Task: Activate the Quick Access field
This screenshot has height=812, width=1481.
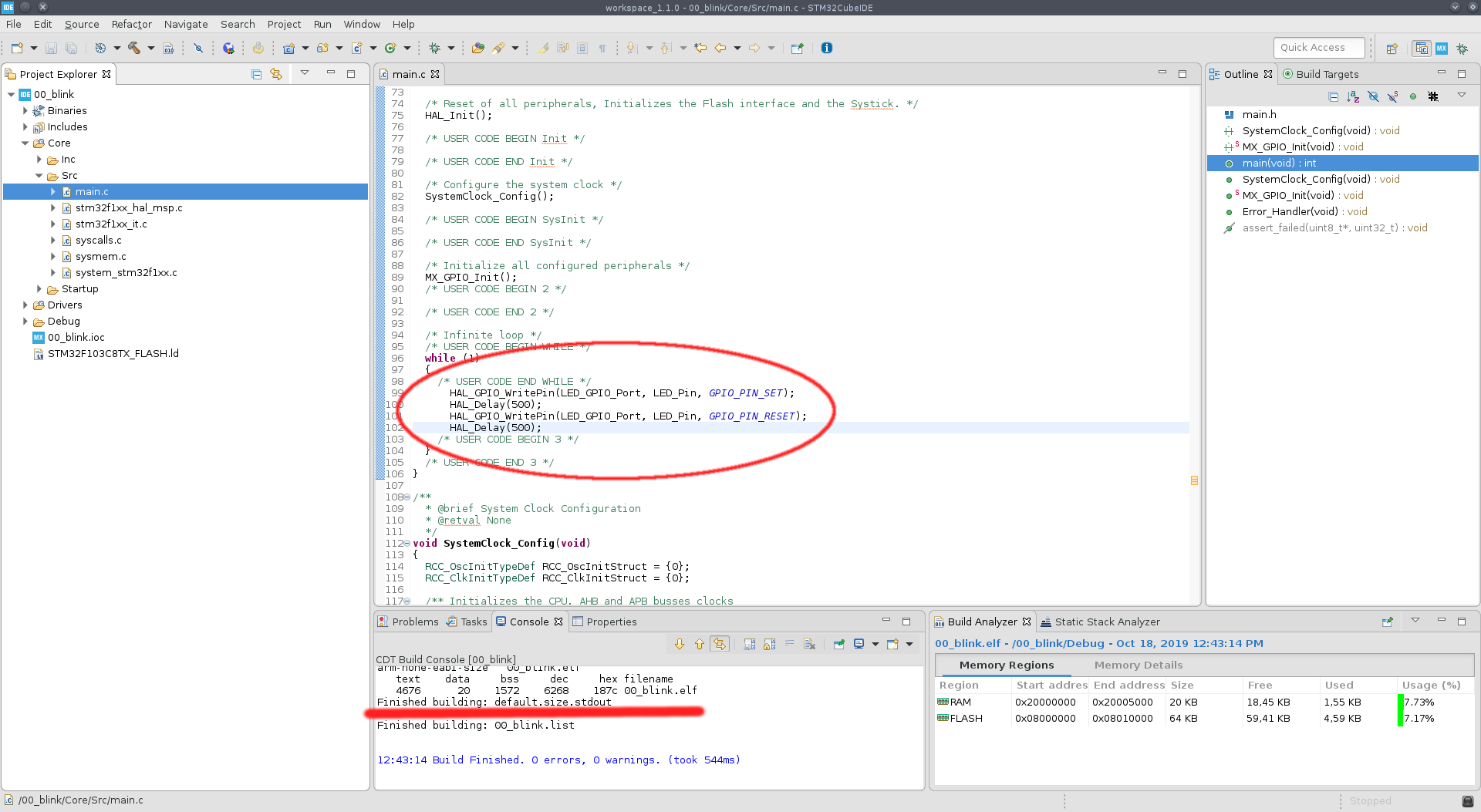Action: pyautogui.click(x=1318, y=47)
